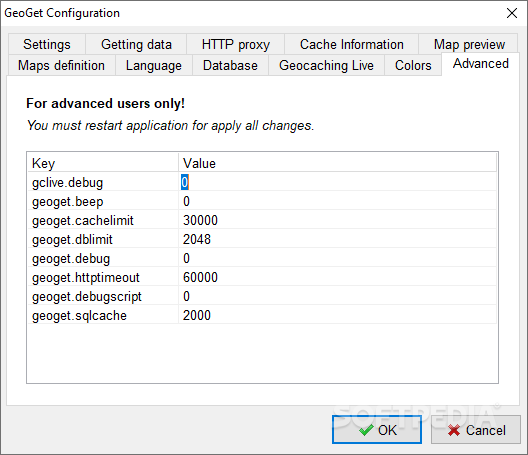Select the geoget.beep value cell
The image size is (528, 455).
click(x=337, y=201)
